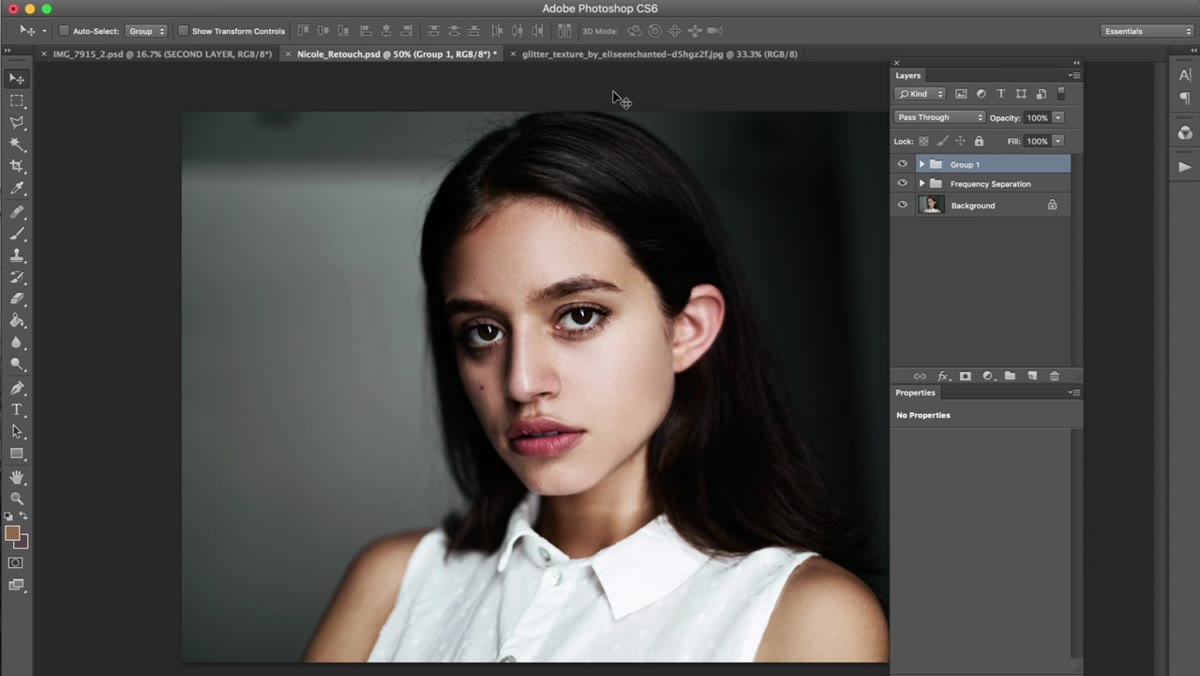Hide the Background layer
The width and height of the screenshot is (1200, 676).
[902, 205]
